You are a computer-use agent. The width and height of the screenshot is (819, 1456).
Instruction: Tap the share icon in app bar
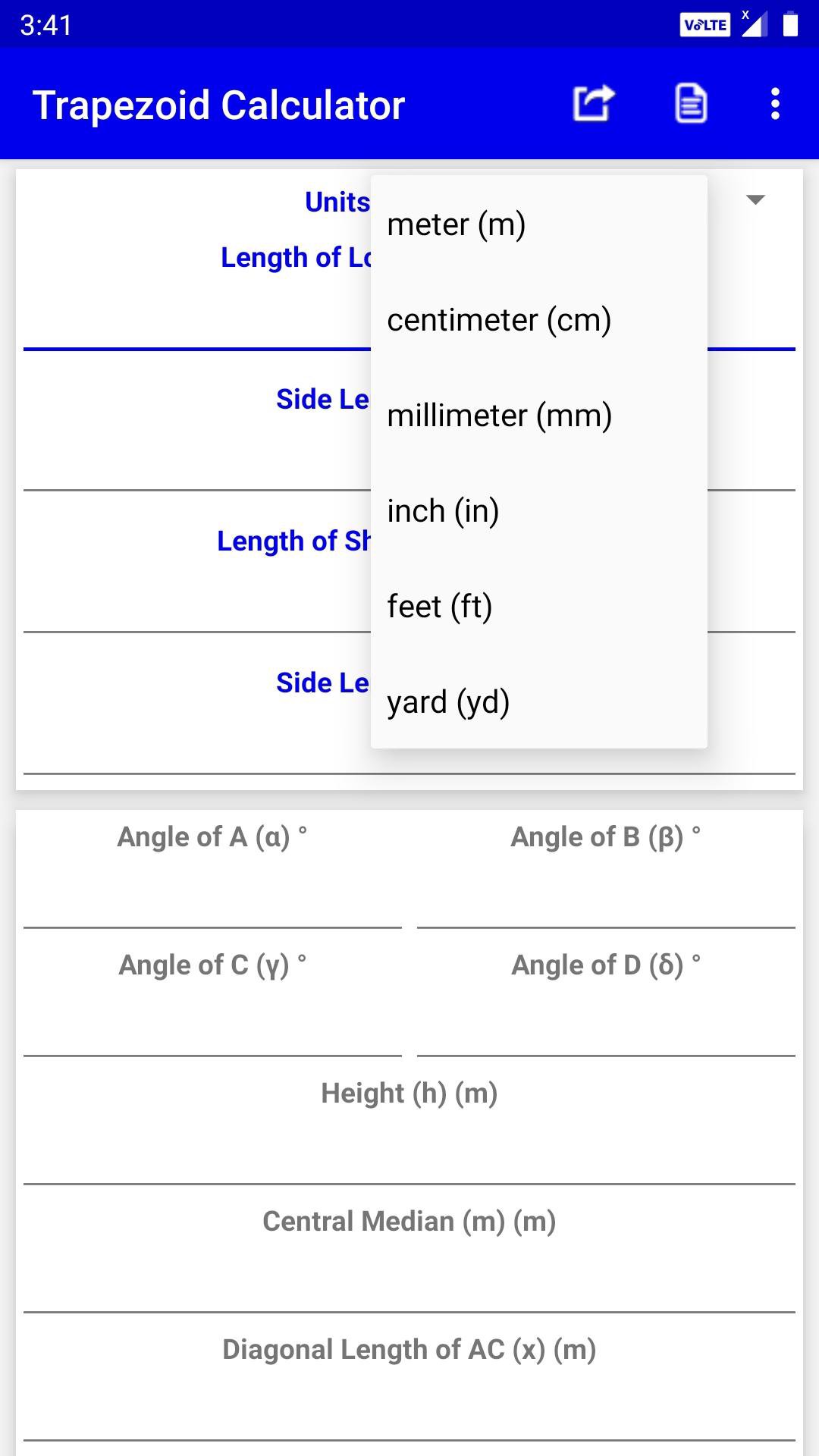pos(593,104)
